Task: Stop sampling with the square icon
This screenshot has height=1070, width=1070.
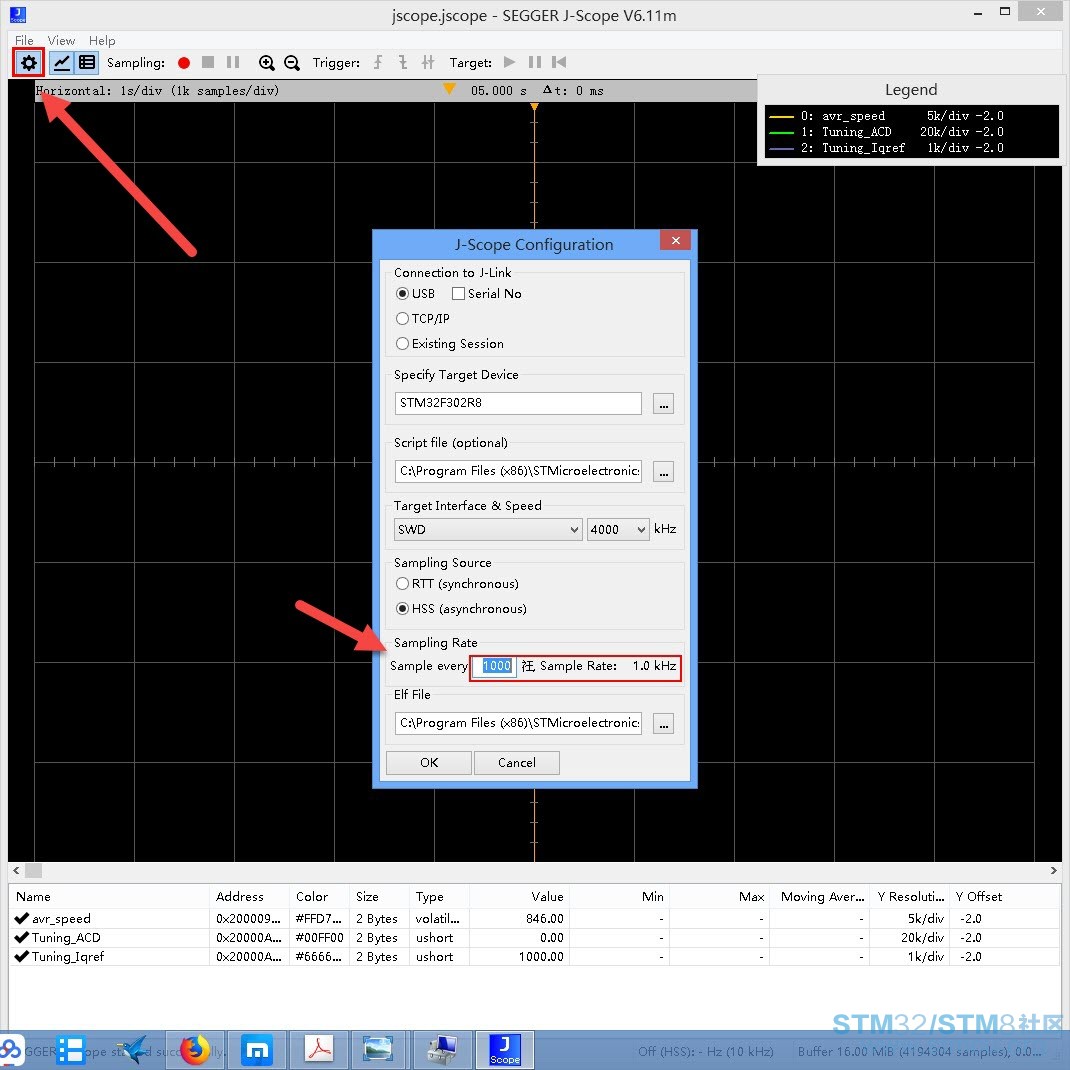Action: point(208,62)
